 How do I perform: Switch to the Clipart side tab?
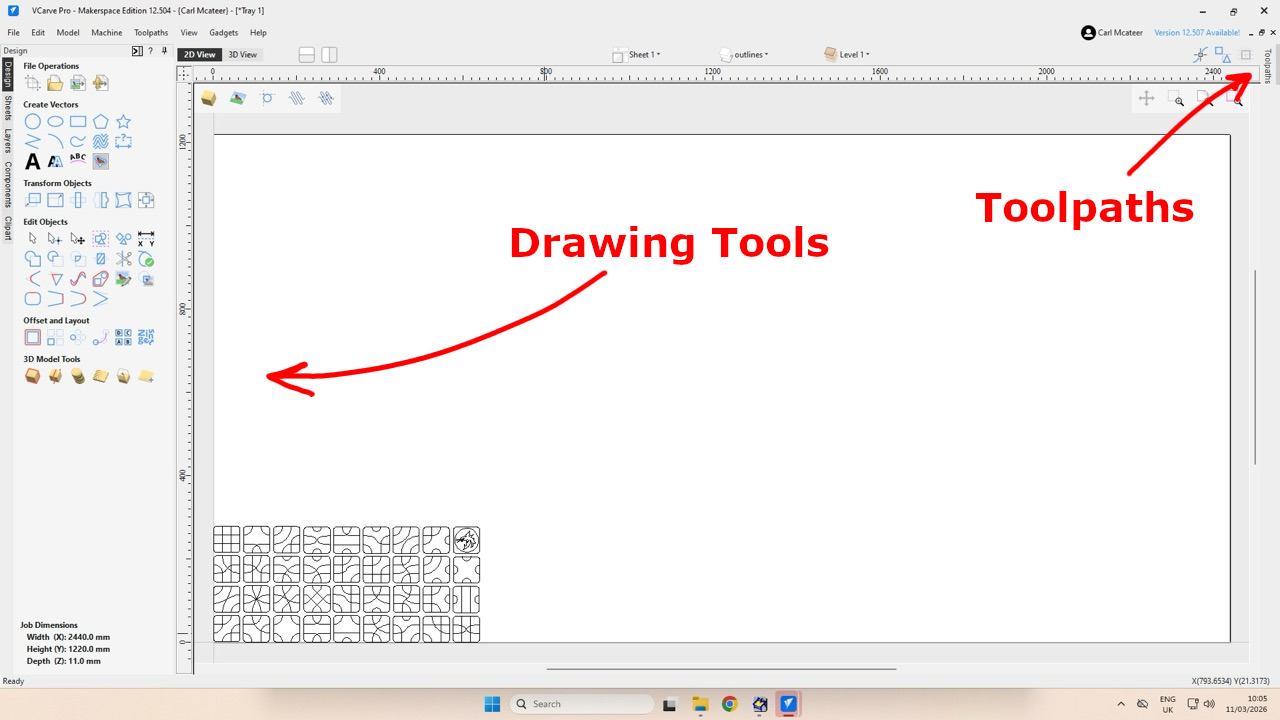point(7,228)
